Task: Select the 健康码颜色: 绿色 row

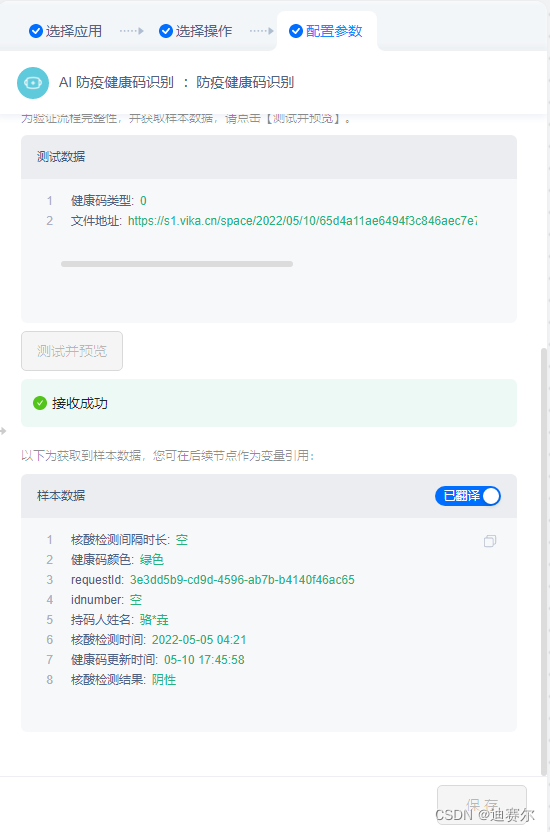Action: click(x=117, y=560)
